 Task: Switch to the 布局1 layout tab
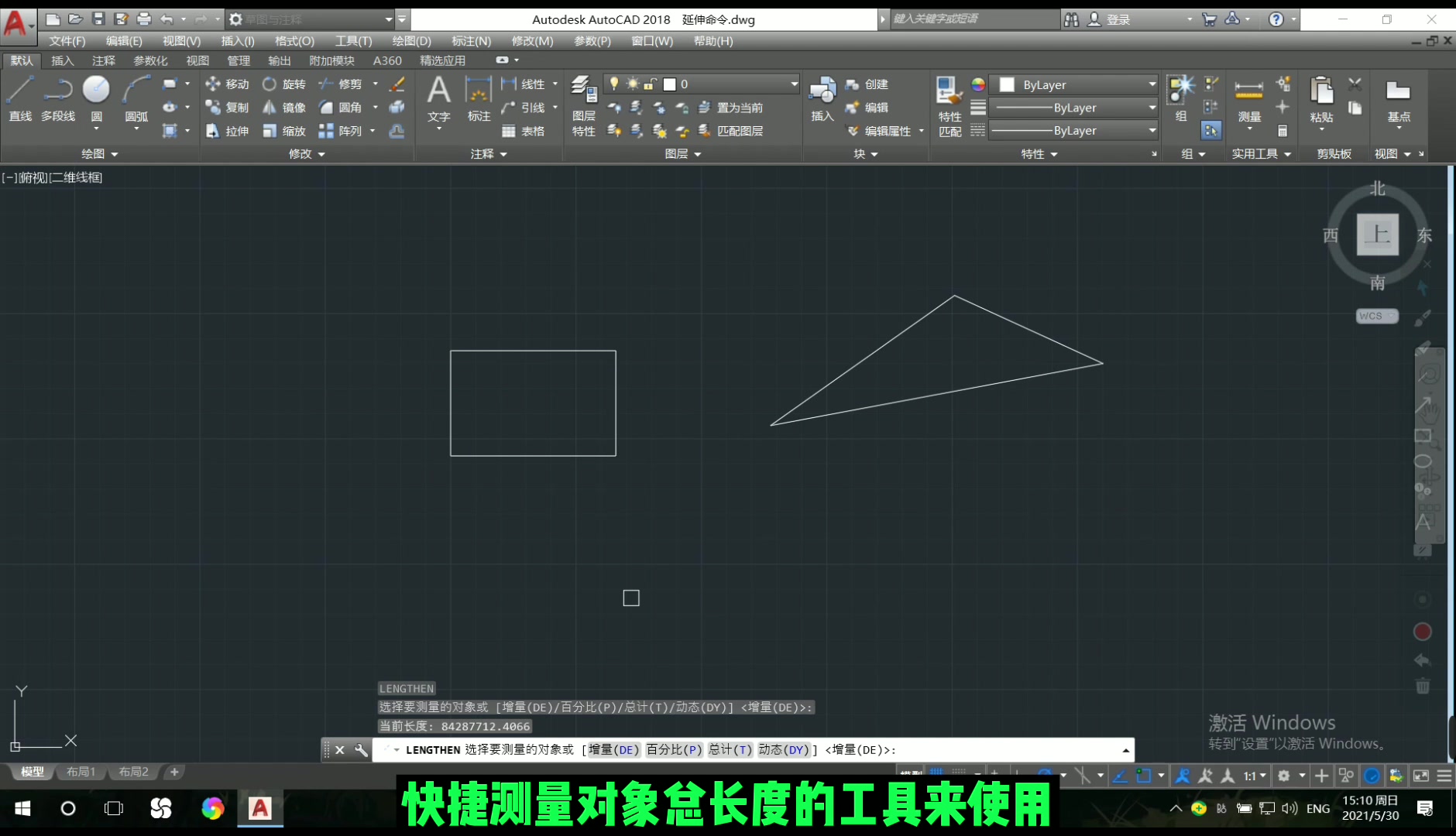click(81, 772)
